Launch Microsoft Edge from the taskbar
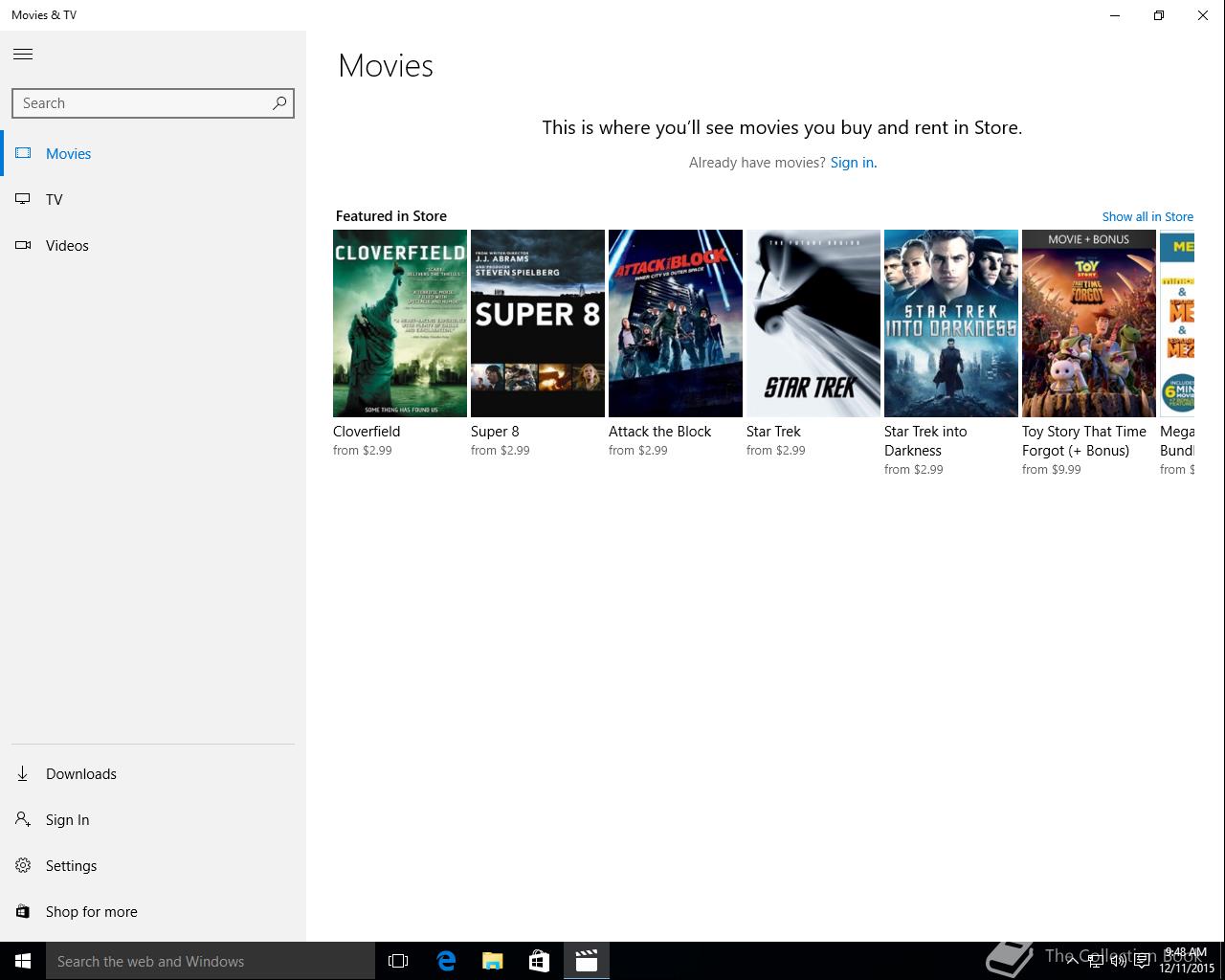1225x980 pixels. [x=446, y=961]
